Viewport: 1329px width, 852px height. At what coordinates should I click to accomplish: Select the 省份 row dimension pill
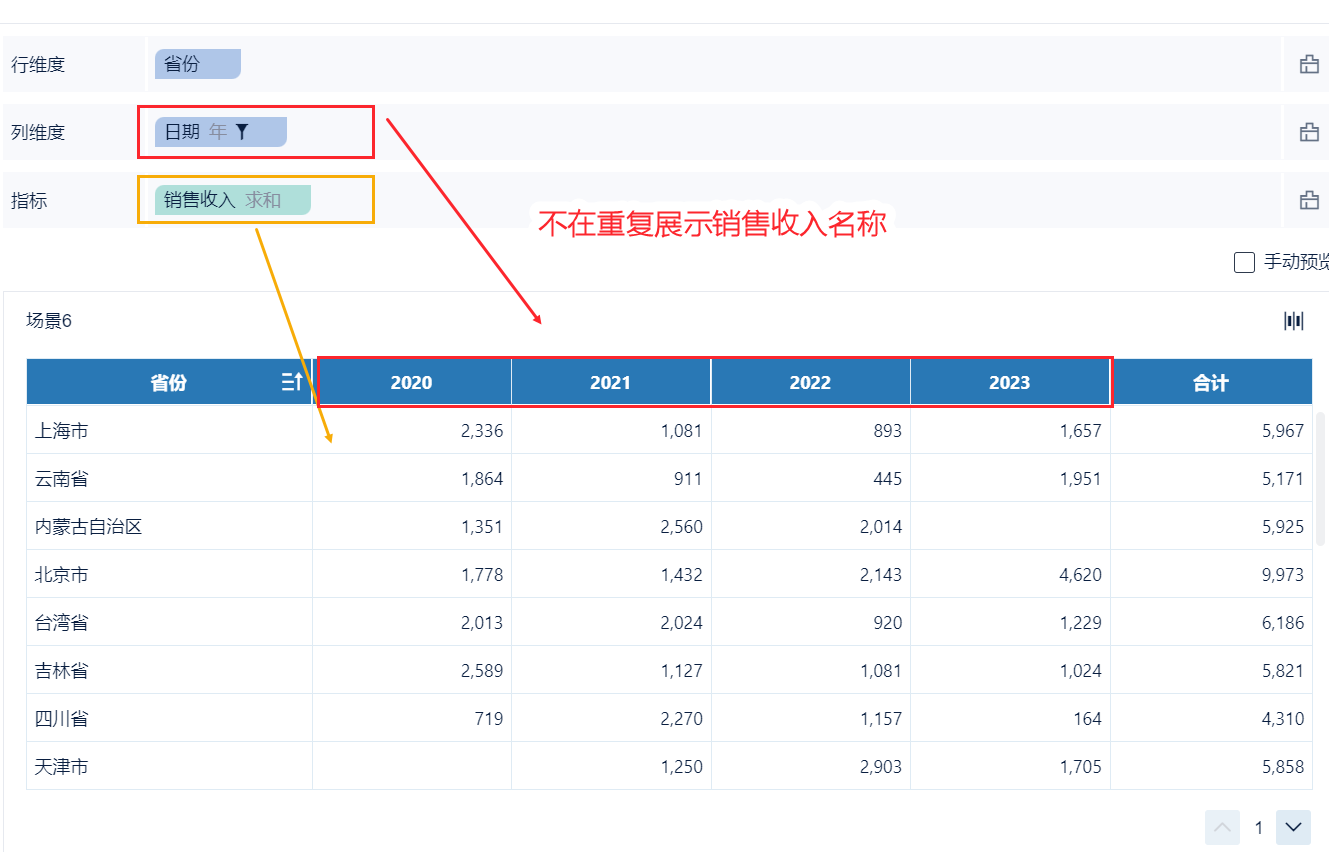[198, 64]
